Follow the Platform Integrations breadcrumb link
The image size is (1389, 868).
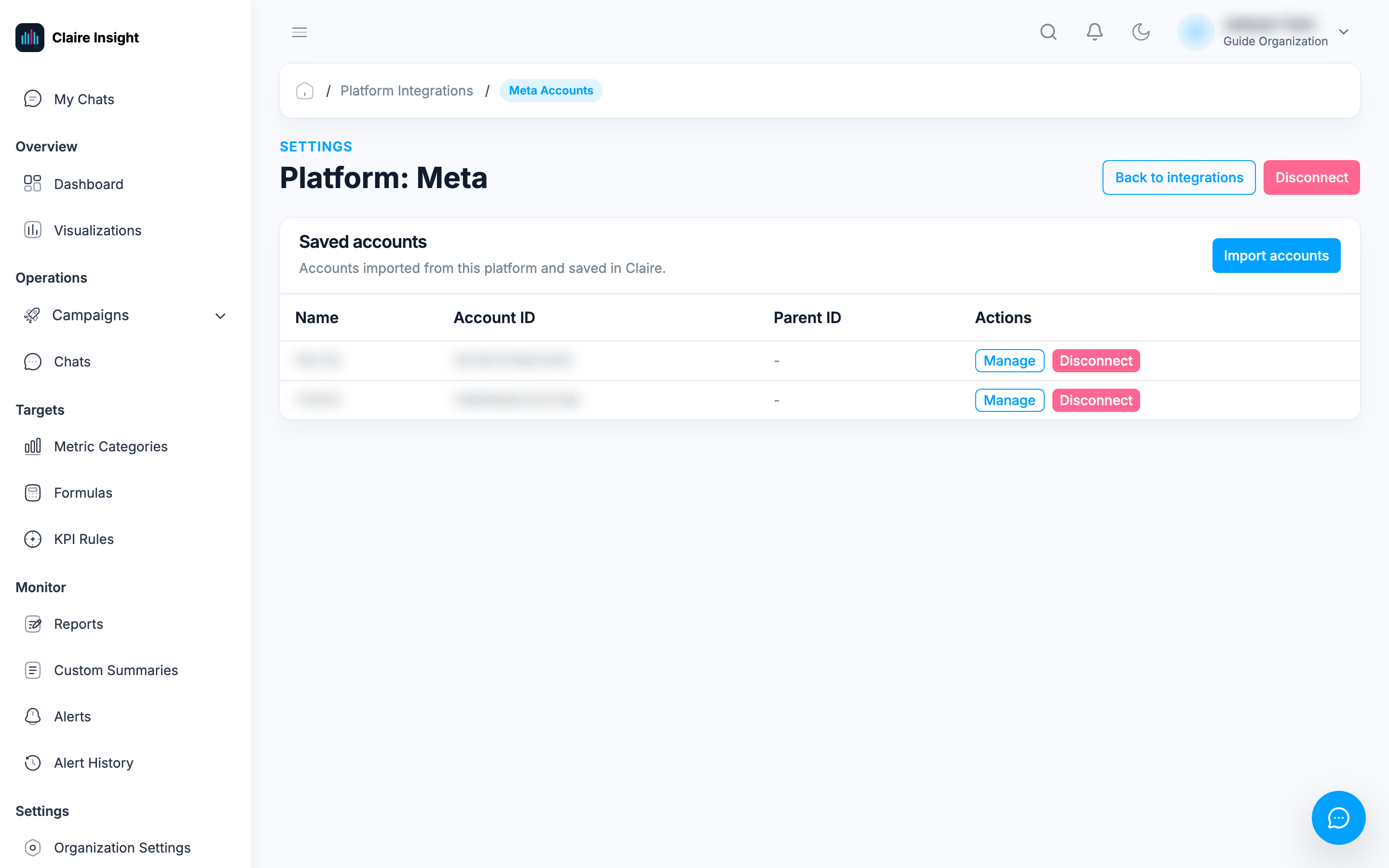point(407,91)
